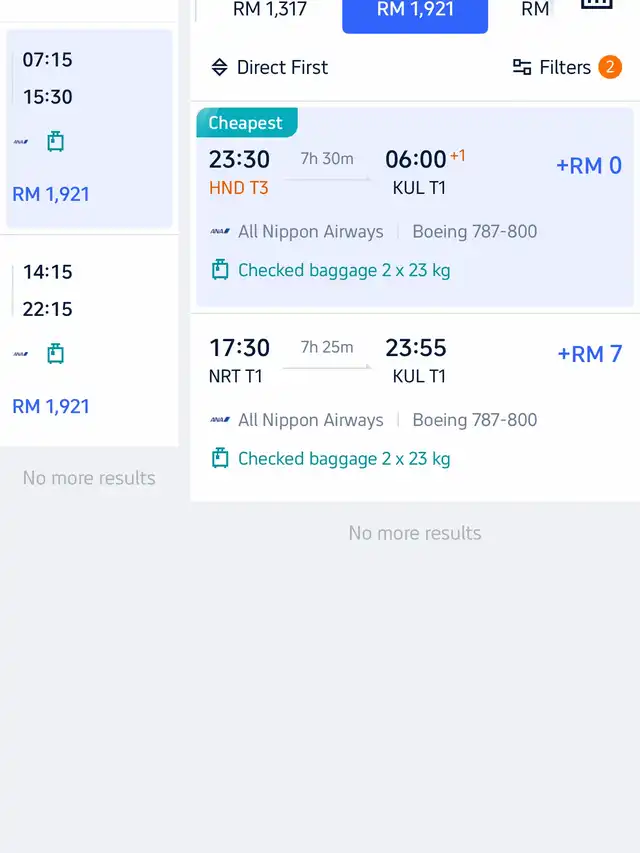The height and width of the screenshot is (853, 640).
Task: Click baggage icon on the 07:15 flight card
Action: [56, 141]
